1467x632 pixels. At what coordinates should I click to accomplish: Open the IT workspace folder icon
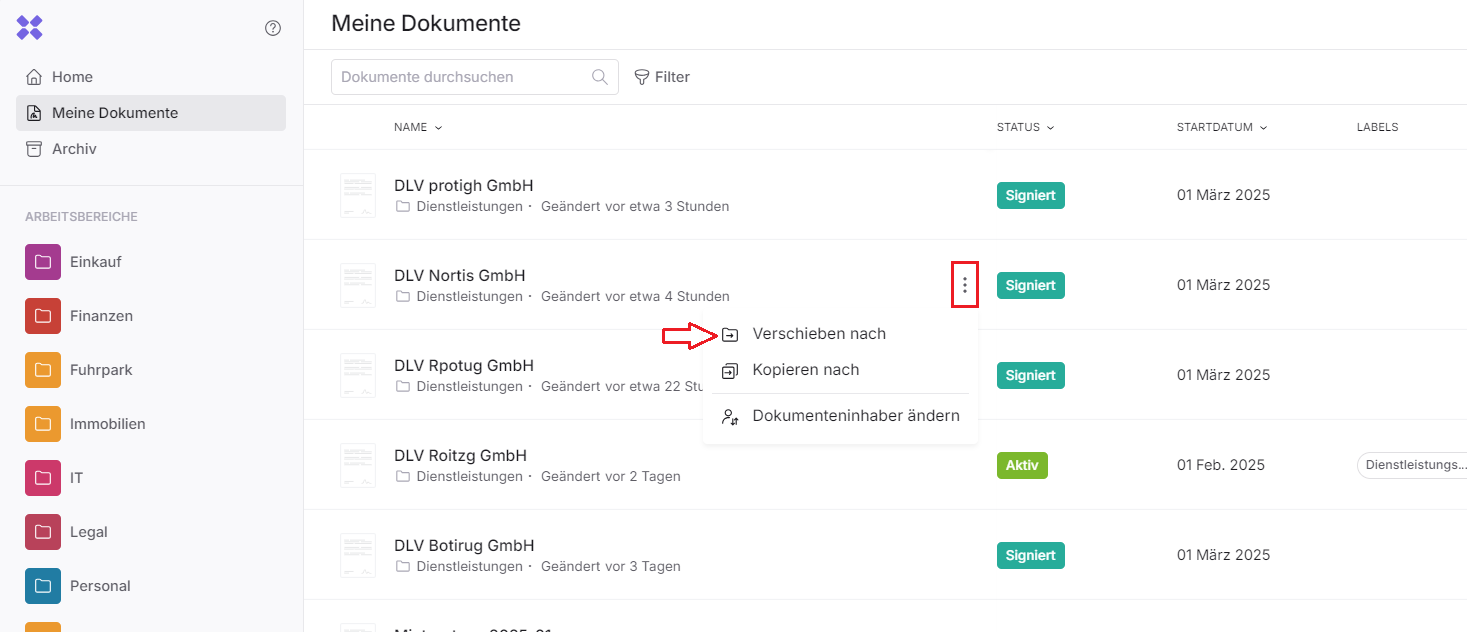pyautogui.click(x=43, y=478)
